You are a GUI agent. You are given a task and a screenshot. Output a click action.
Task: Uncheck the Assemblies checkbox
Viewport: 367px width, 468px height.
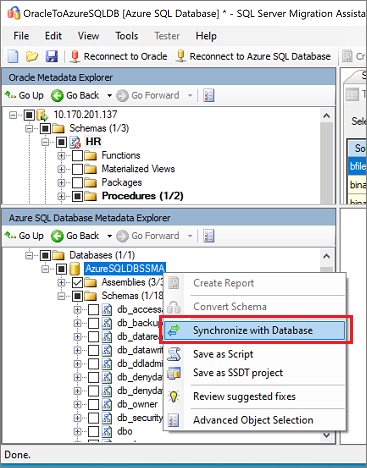pyautogui.click(x=77, y=283)
